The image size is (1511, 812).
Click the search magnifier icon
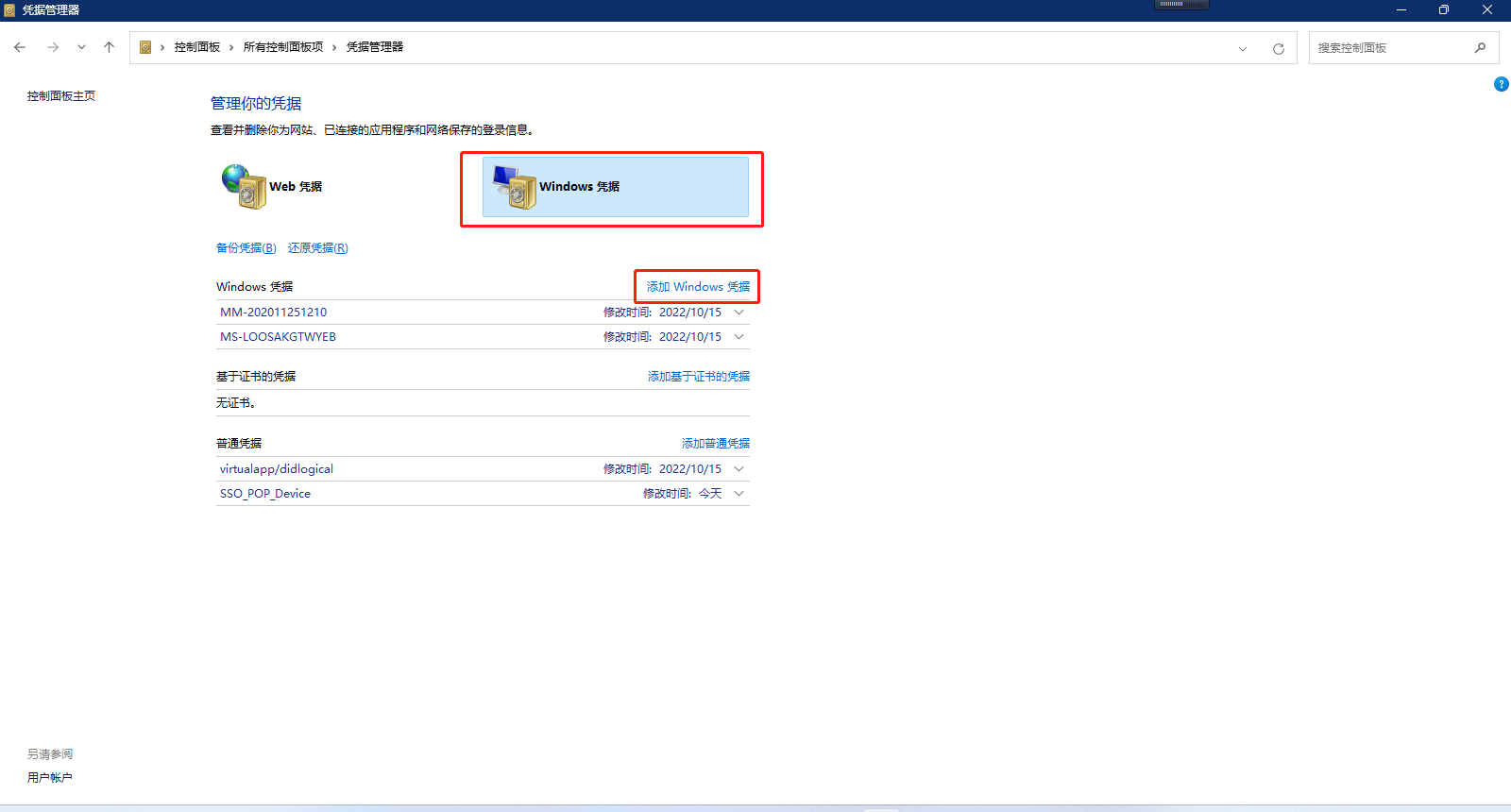[x=1481, y=48]
